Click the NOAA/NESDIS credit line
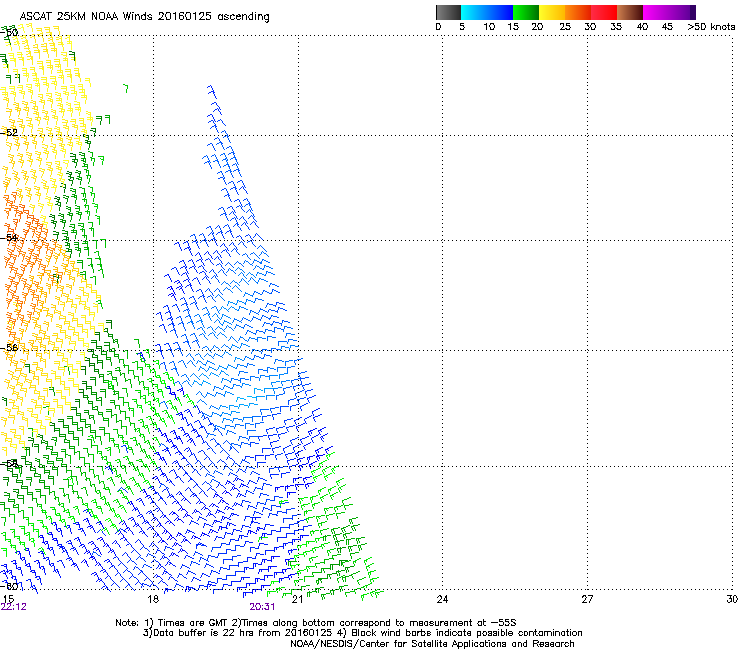 coord(432,644)
